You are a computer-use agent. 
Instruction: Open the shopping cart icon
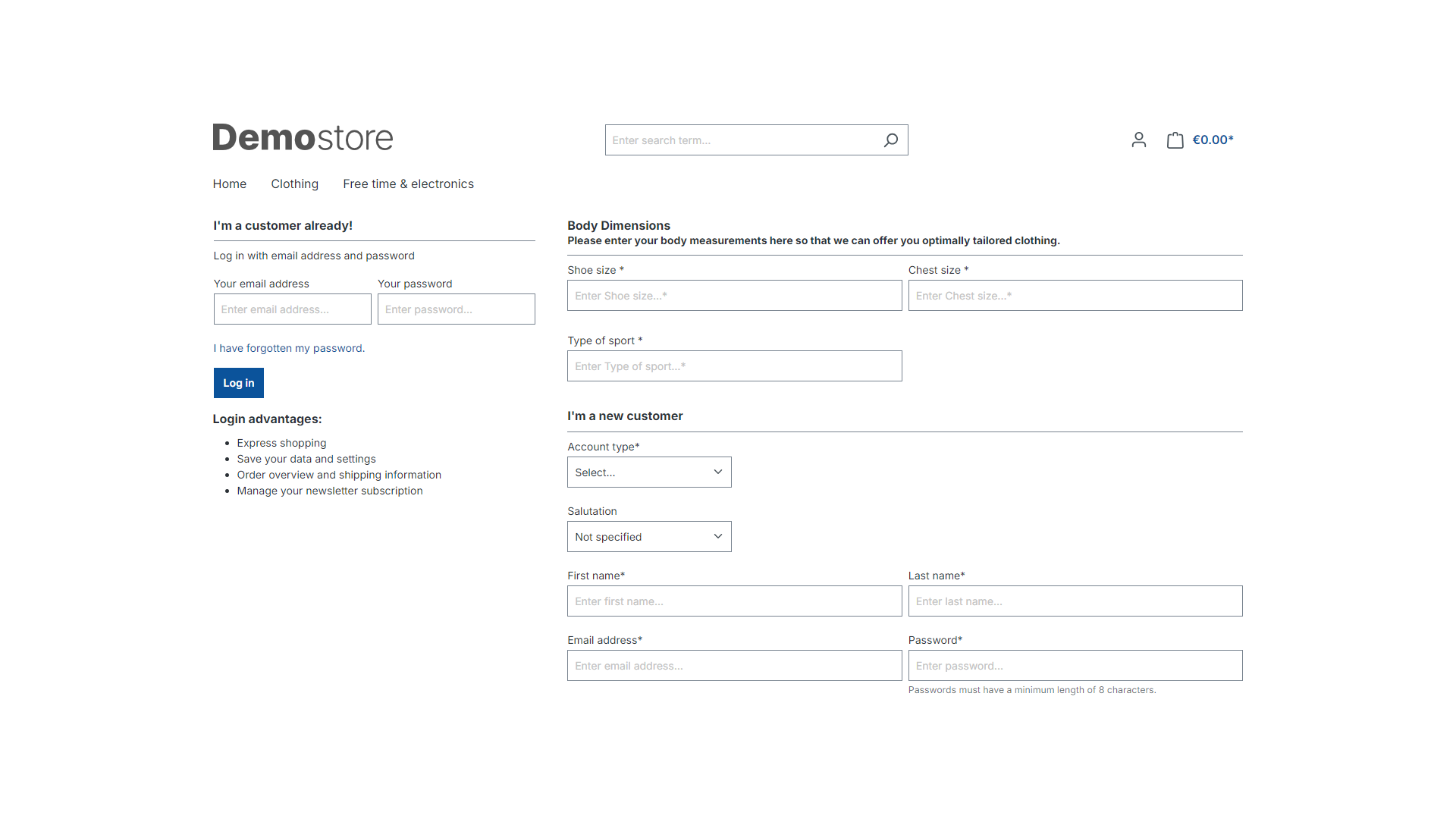point(1175,140)
